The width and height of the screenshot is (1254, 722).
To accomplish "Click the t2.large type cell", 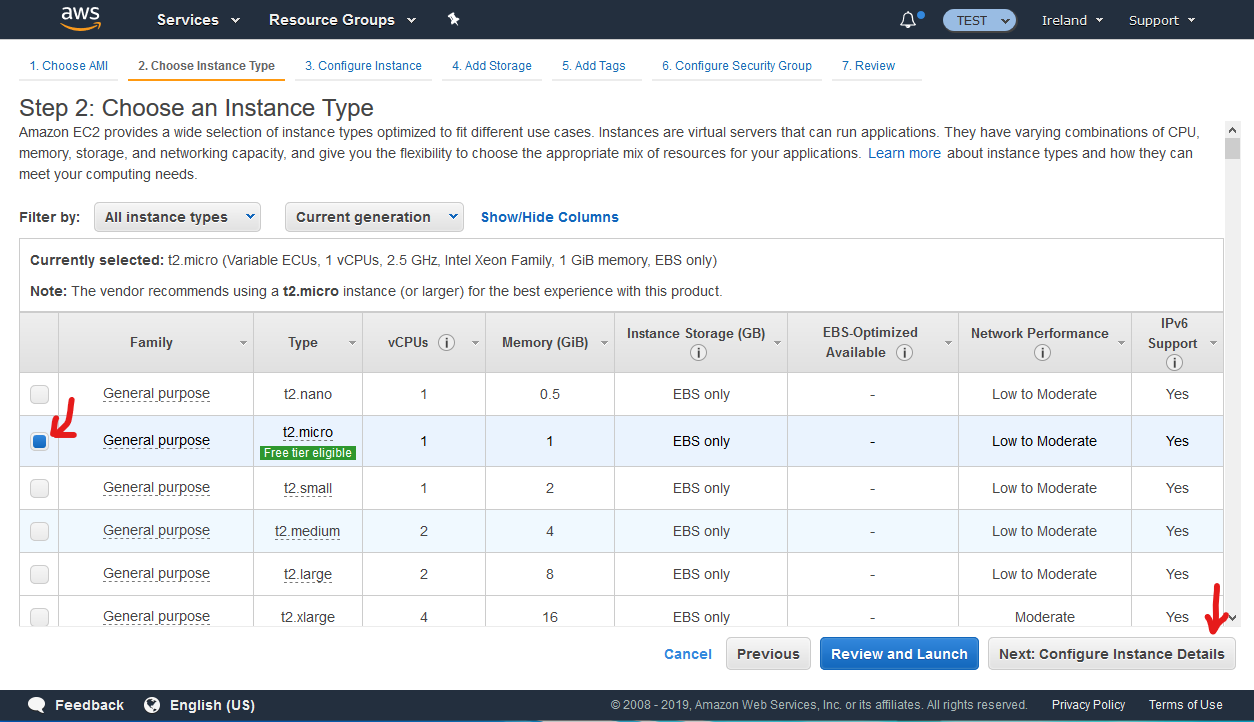I will (307, 575).
